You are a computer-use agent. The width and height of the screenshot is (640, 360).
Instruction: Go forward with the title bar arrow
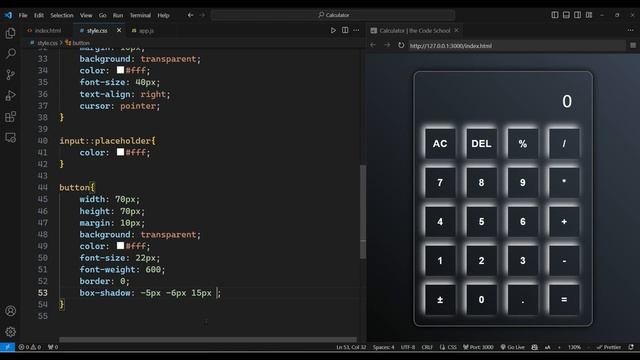point(202,15)
